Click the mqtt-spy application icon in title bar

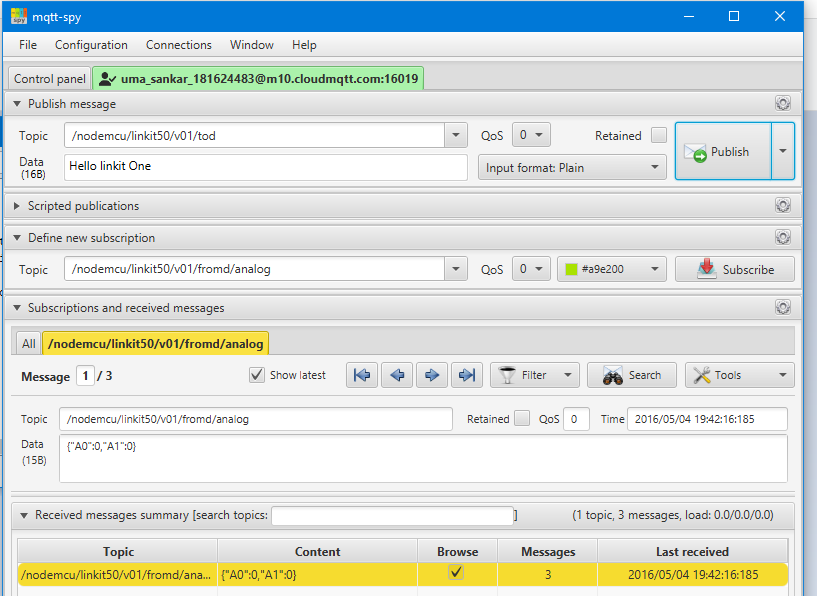pos(19,16)
